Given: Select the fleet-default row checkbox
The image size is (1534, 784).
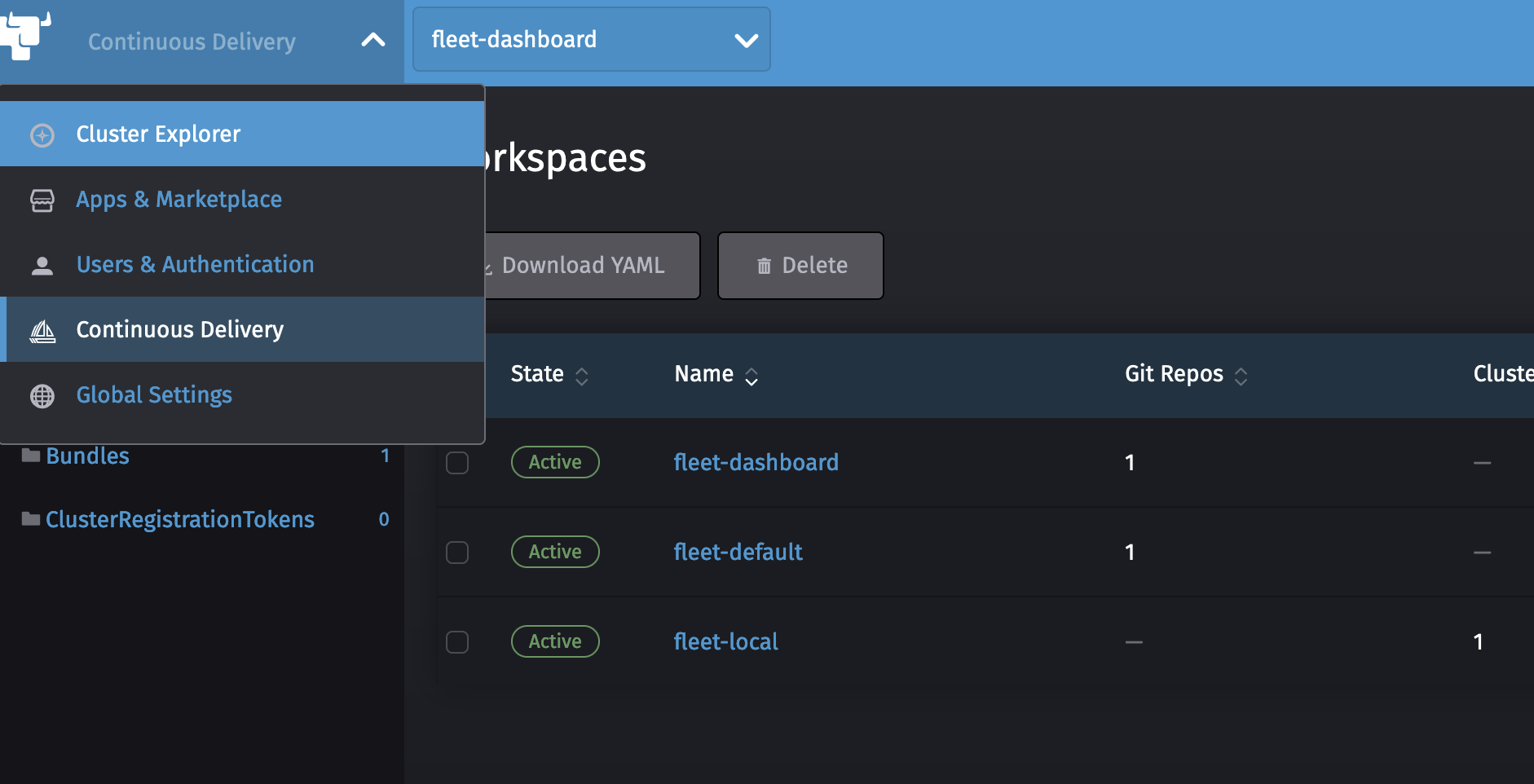Looking at the screenshot, I should tap(457, 553).
